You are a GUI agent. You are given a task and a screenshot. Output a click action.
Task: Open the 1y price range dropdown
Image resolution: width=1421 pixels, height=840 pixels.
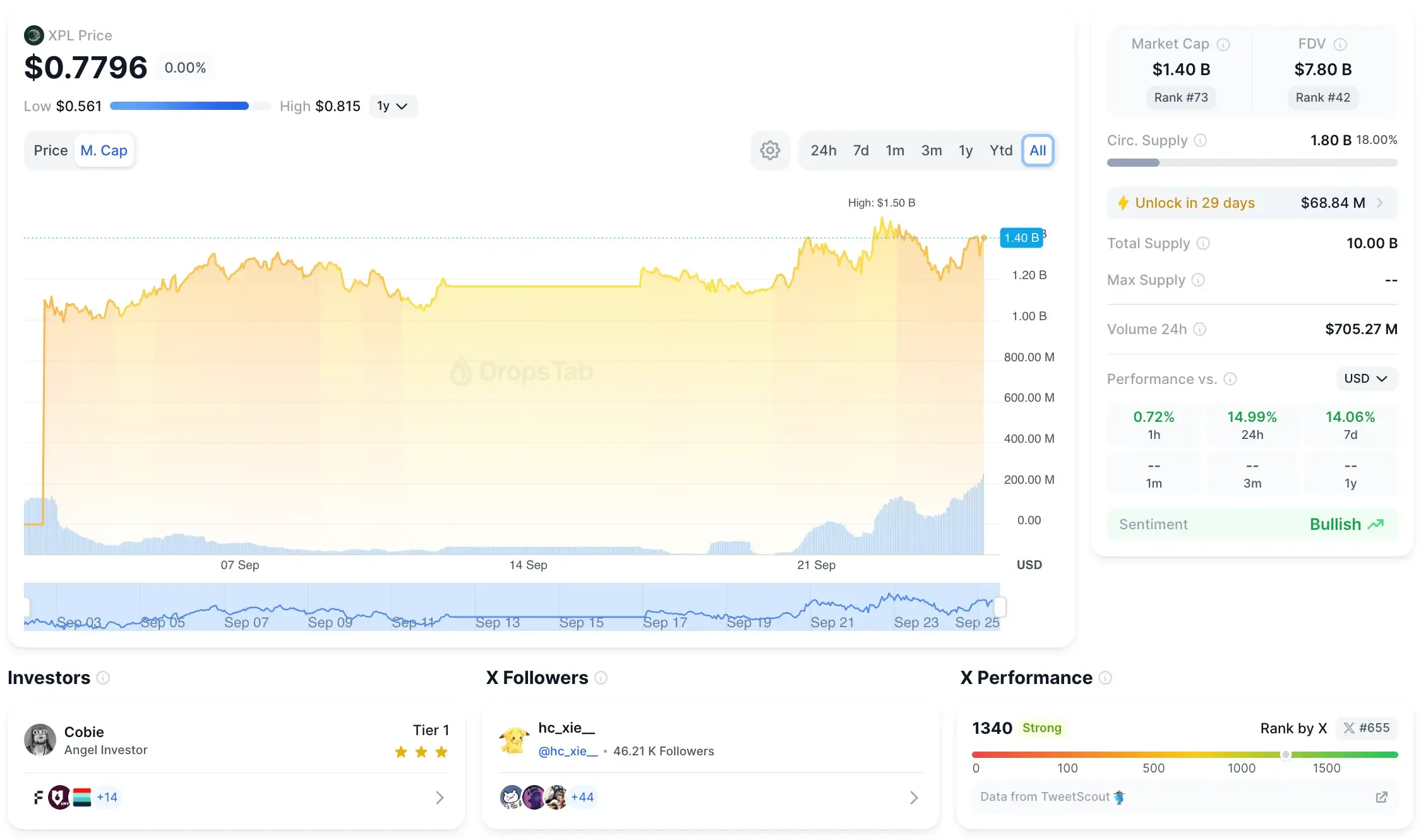393,106
